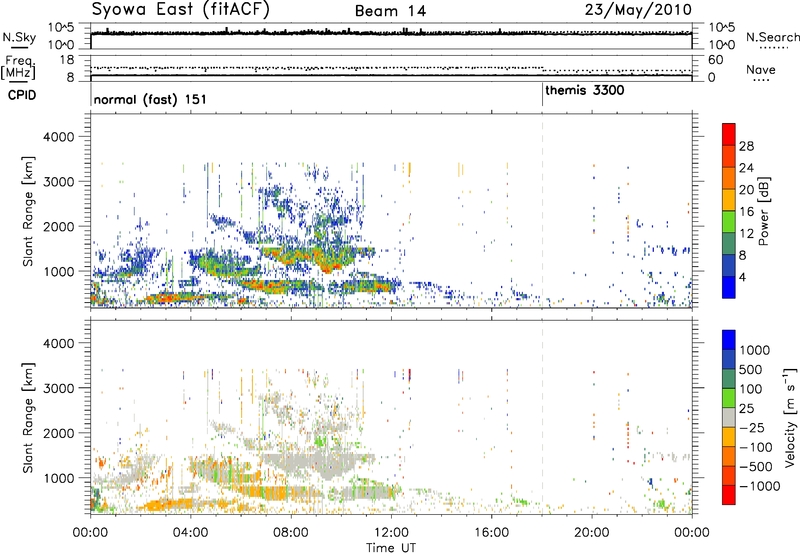The width and height of the screenshot is (800, 554).
Task: Click the "Velocity [m s-1]" colorbar title
Action: (x=790, y=417)
